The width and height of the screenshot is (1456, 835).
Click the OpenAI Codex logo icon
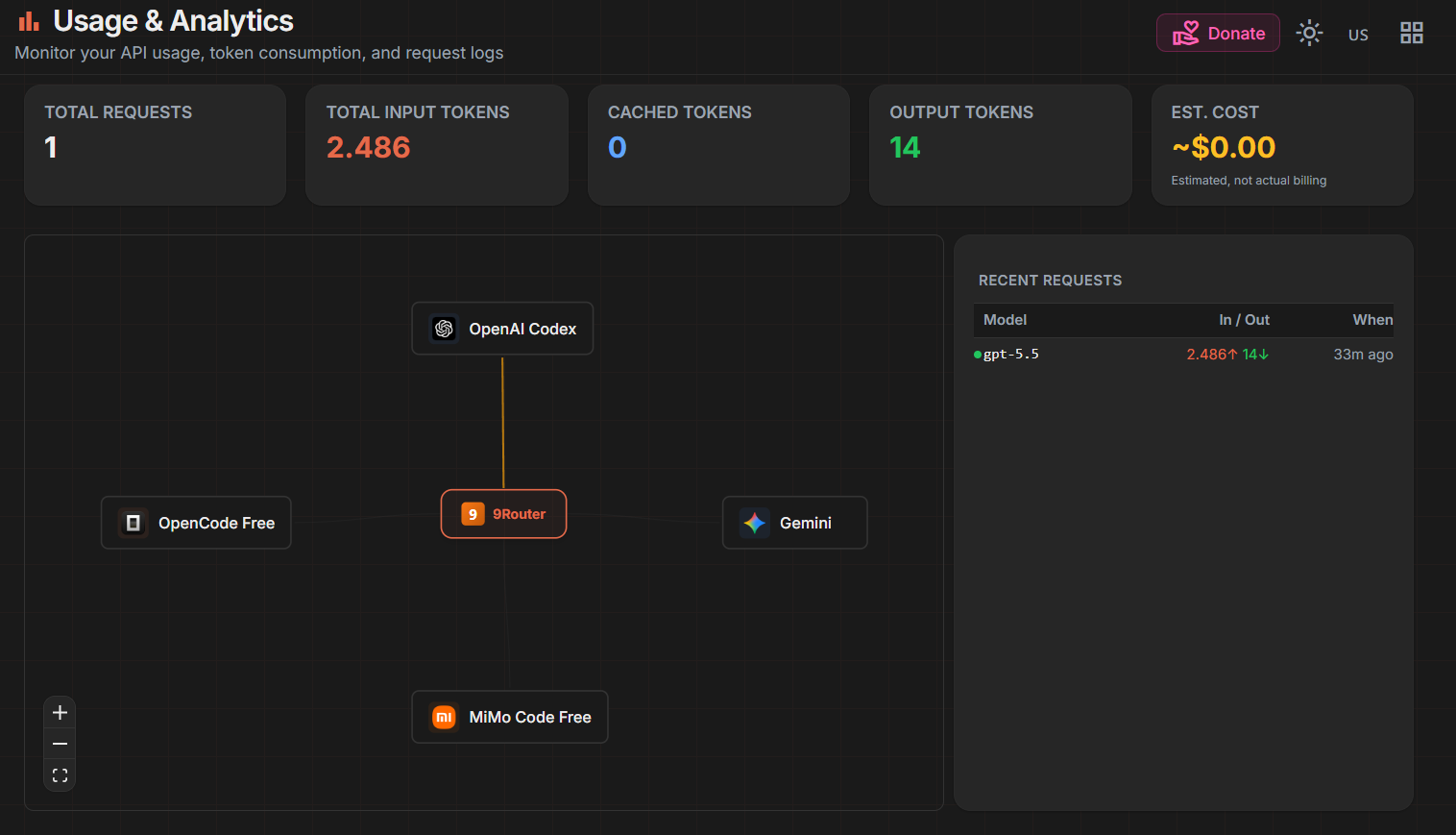444,329
